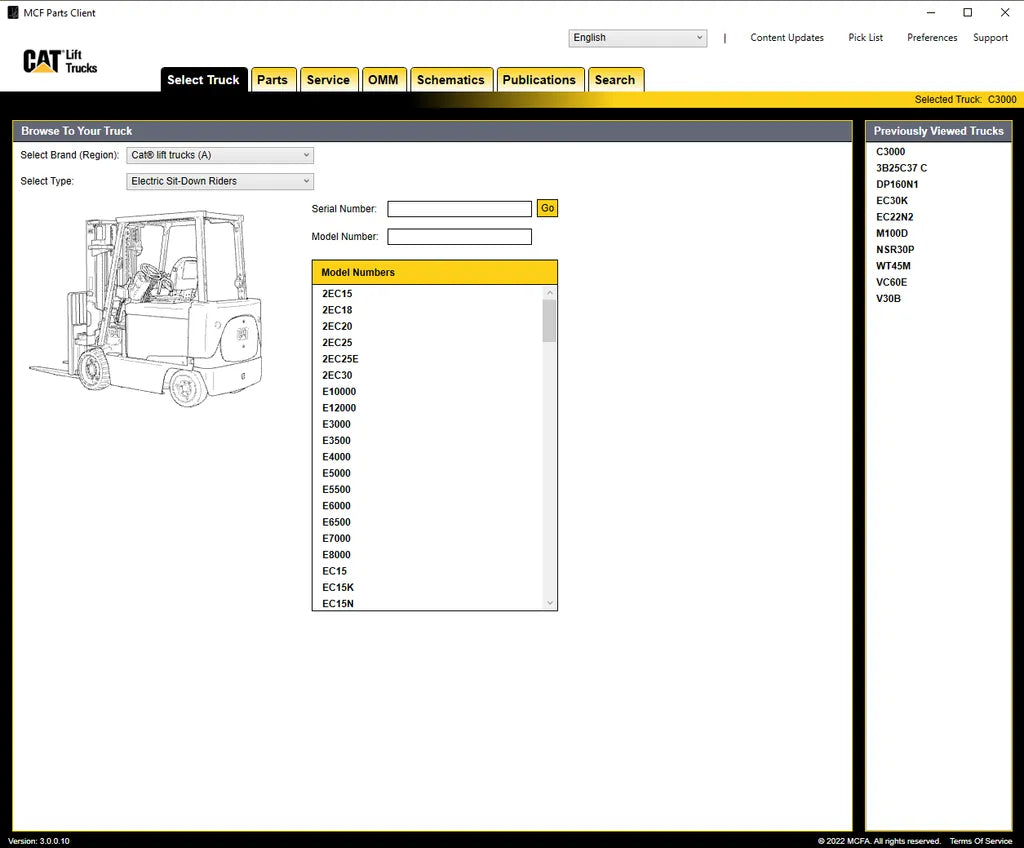Select model E10000 from Model Numbers list
Screen dimensions: 1024x848
click(x=339, y=391)
